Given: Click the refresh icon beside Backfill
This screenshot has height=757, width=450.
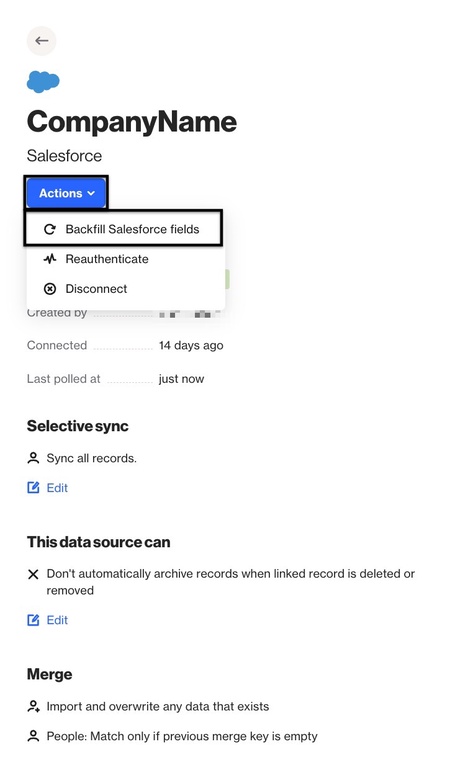Looking at the screenshot, I should [50, 229].
